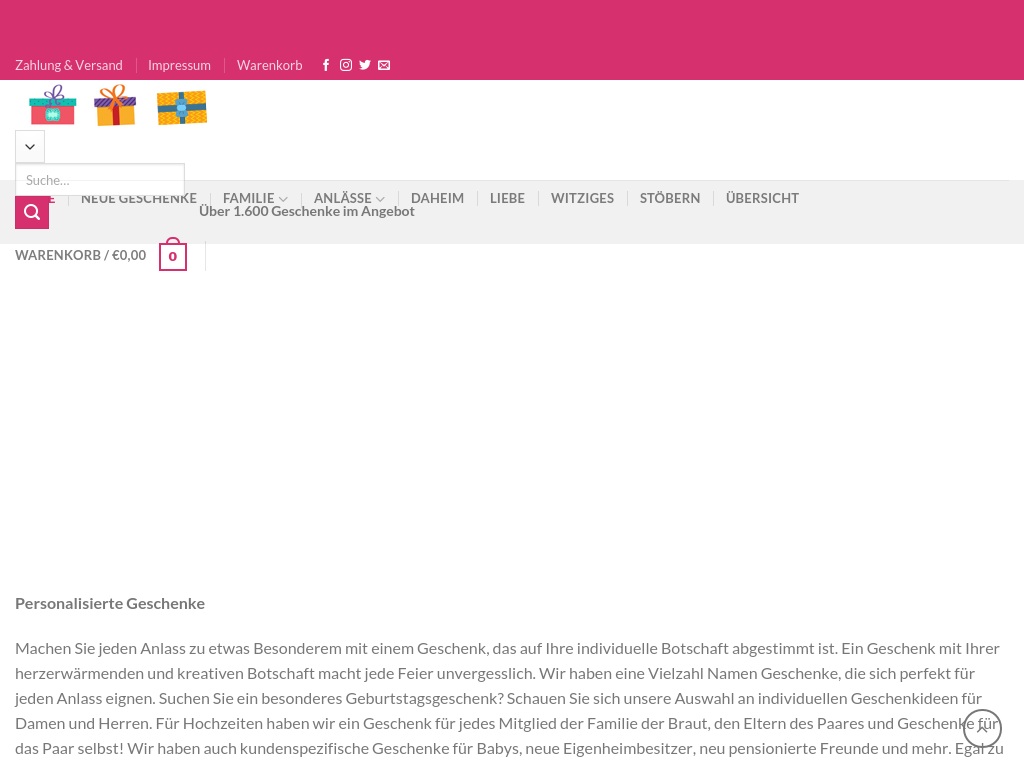1024x768 pixels.
Task: Click the scroll-to-top arrow icon
Action: pyautogui.click(x=982, y=729)
